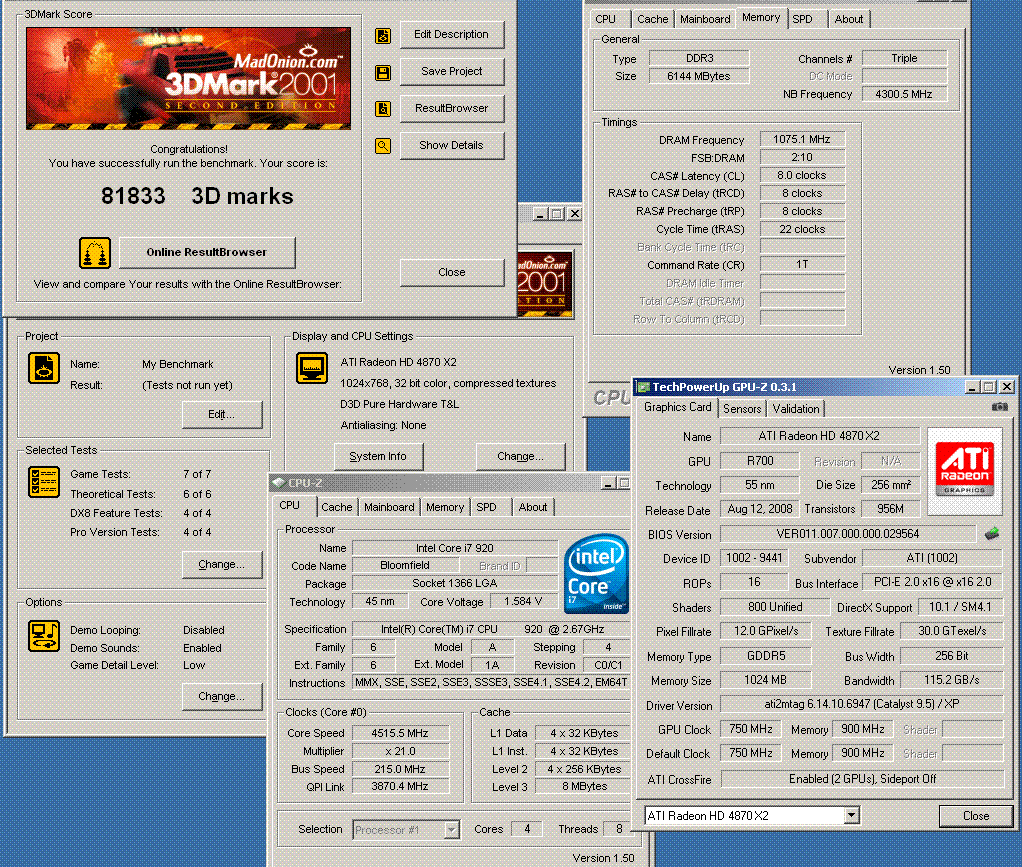Click the GPU-Z Name field value
Screen dimensions: 1022x867
pos(819,436)
